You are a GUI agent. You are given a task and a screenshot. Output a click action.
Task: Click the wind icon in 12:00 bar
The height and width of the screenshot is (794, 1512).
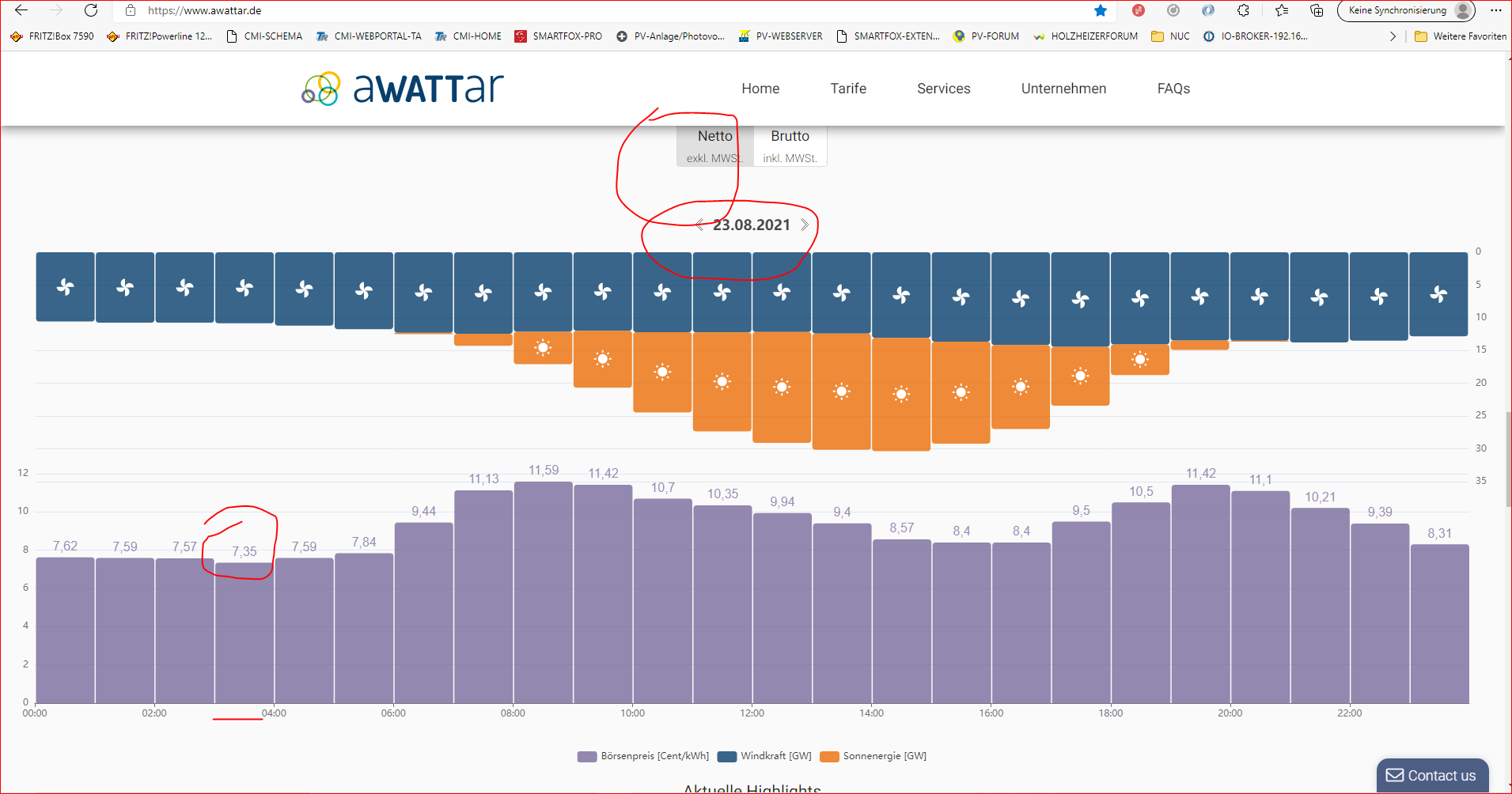(782, 293)
